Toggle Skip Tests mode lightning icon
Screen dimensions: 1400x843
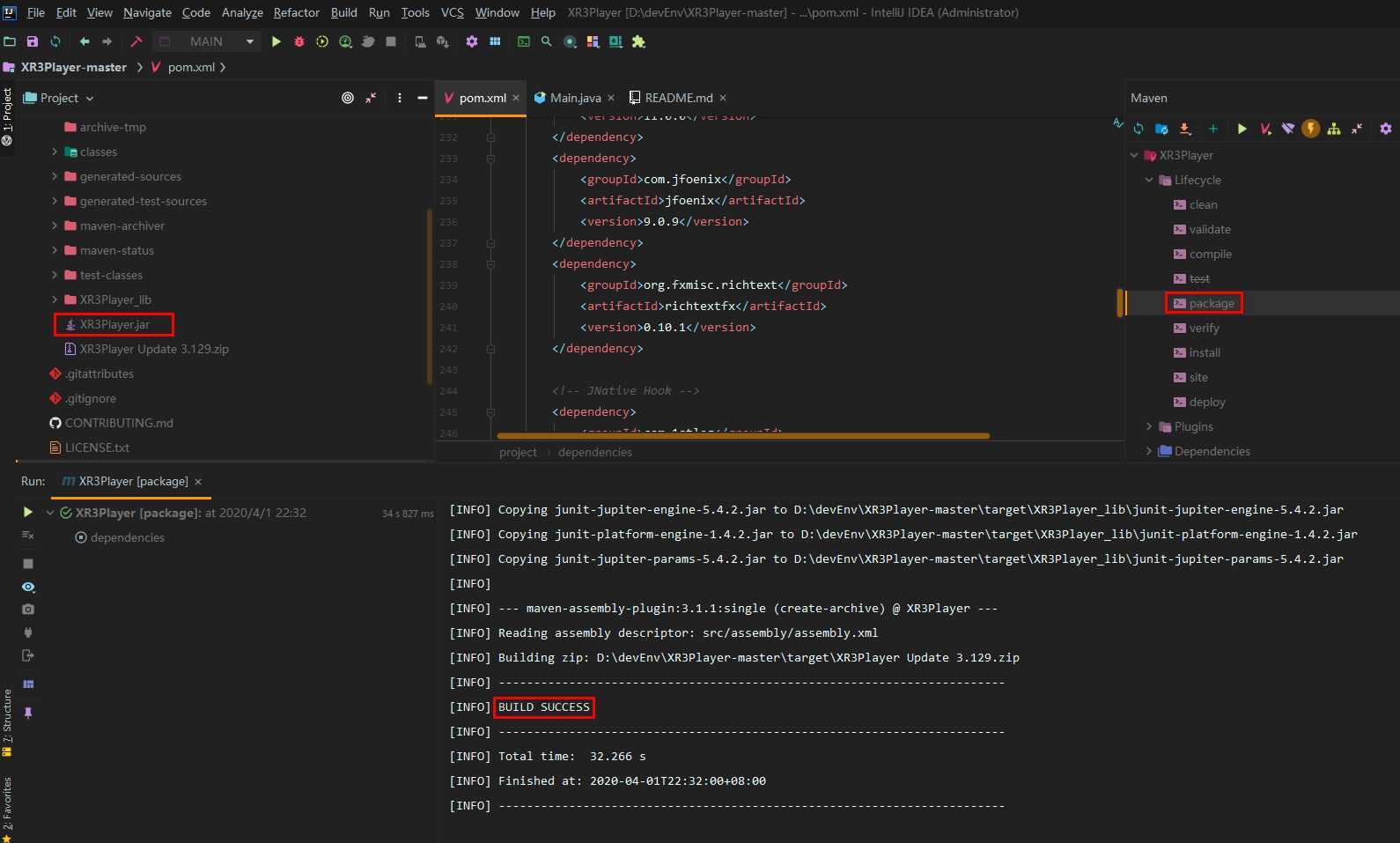[x=1311, y=129]
